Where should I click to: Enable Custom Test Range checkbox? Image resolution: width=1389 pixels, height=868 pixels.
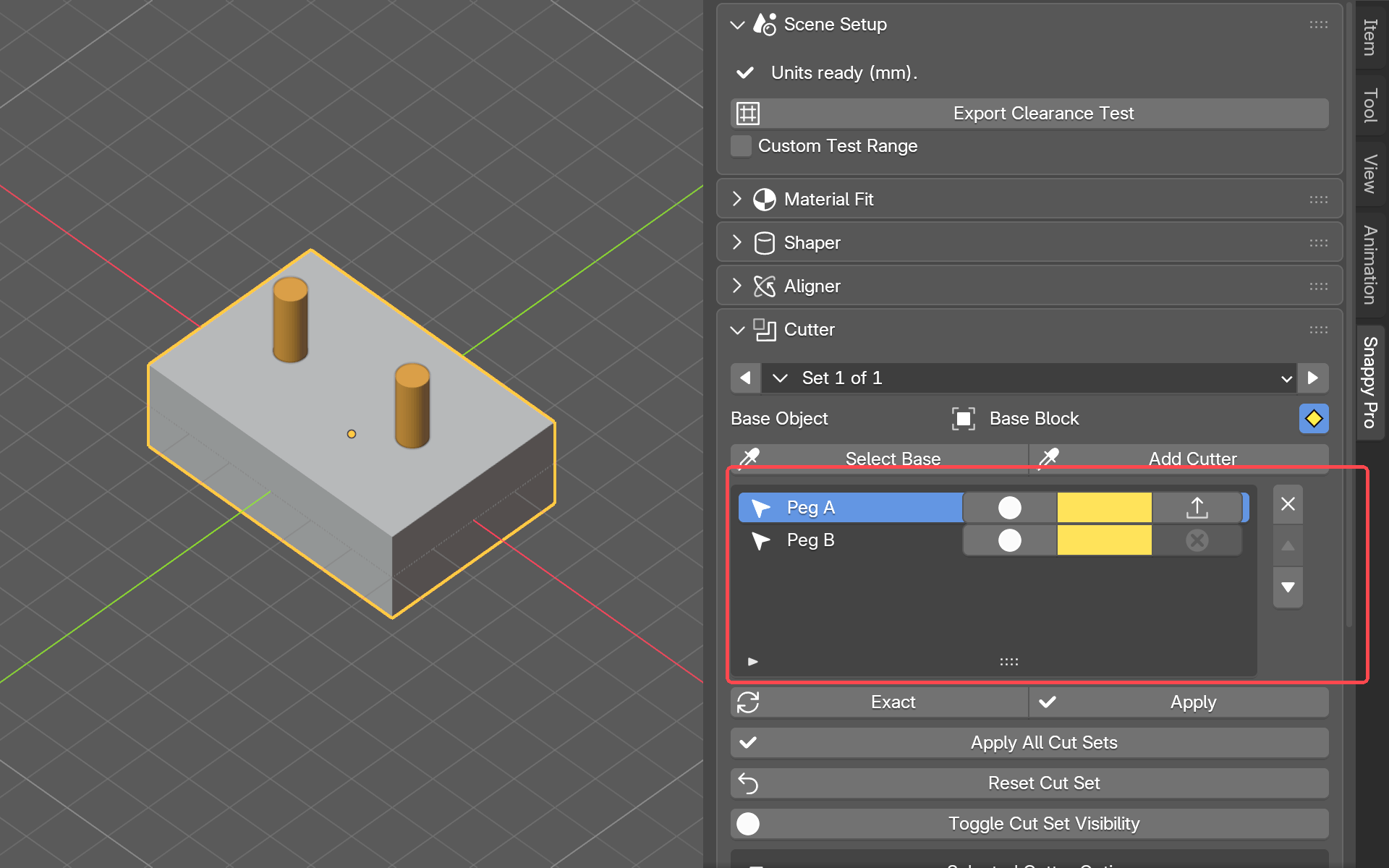(x=741, y=146)
